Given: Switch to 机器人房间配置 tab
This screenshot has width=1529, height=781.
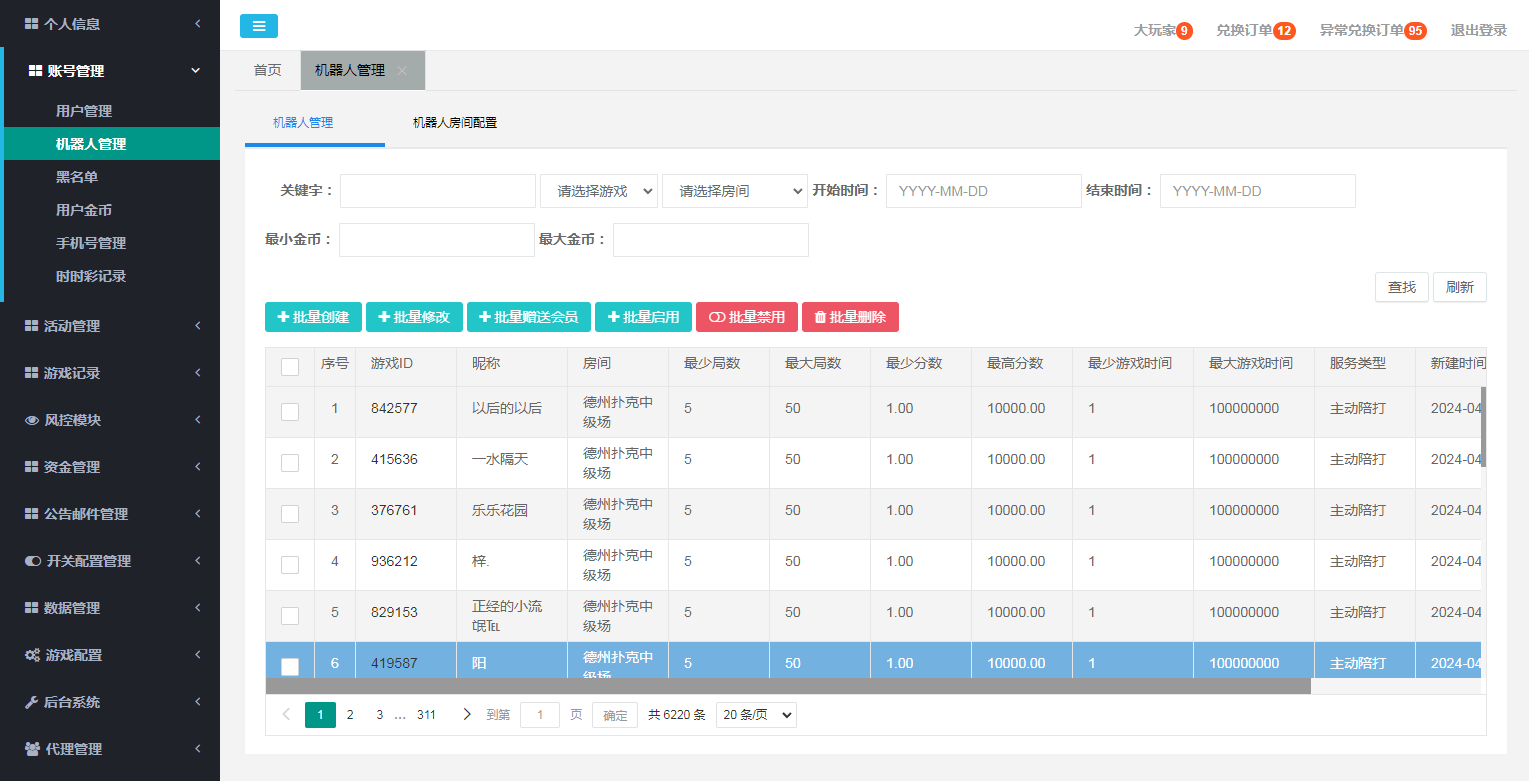Looking at the screenshot, I should point(455,123).
